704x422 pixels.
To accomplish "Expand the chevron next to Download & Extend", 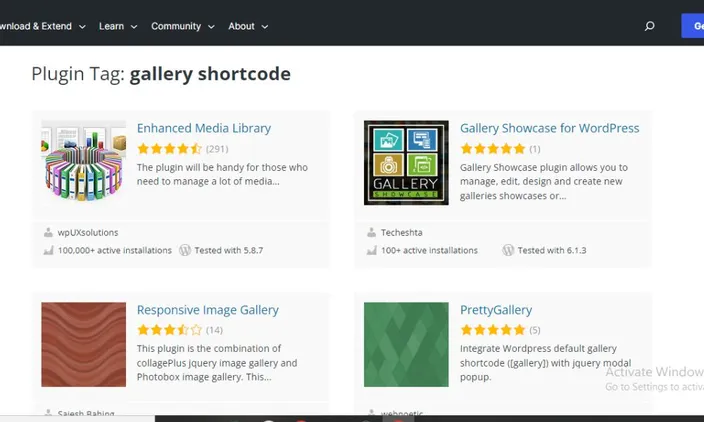I will point(82,27).
